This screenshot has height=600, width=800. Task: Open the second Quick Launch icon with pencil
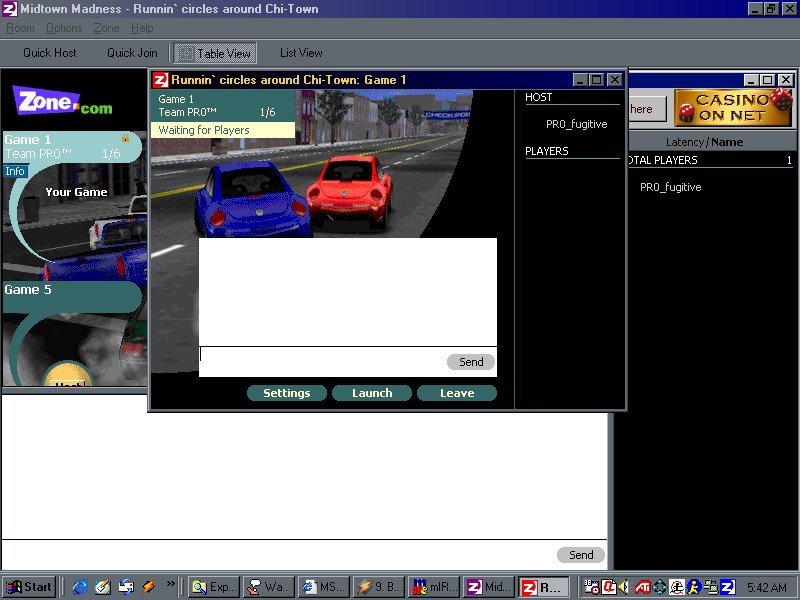103,587
